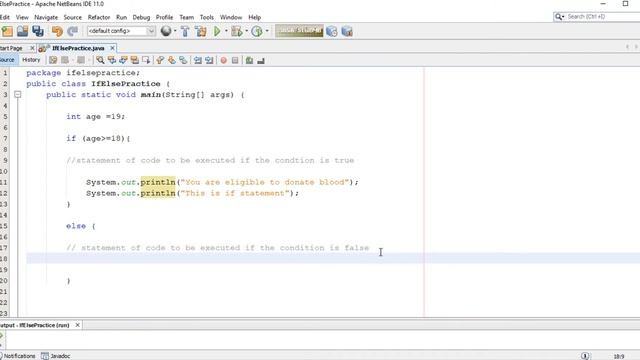Click the last cube icon in the main toolbar
This screenshot has width=640, height=360.
[x=347, y=31]
